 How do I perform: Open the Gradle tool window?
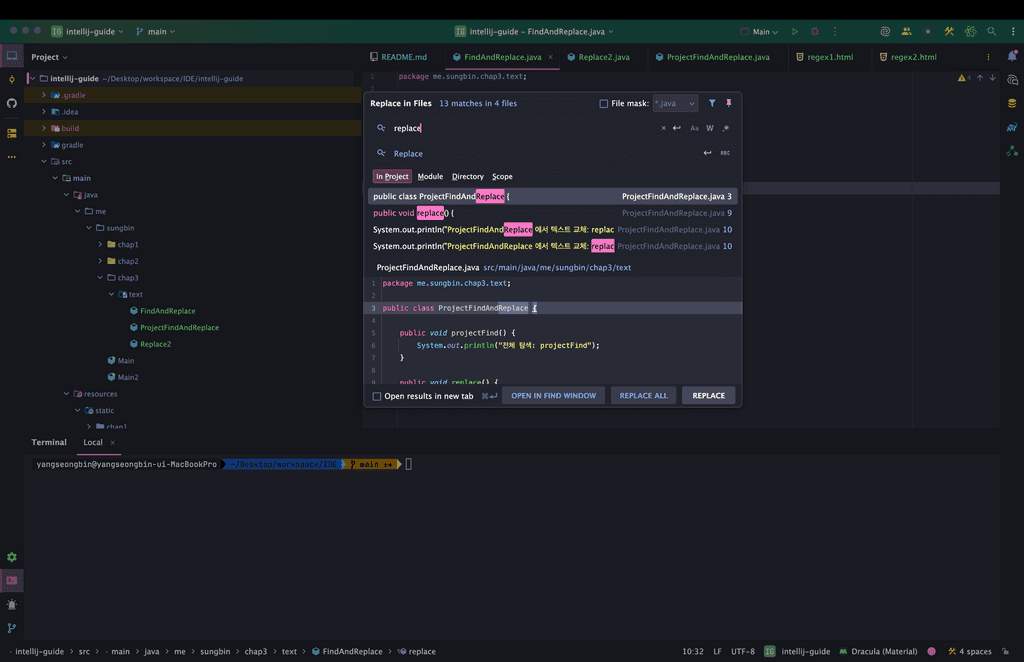click(x=1012, y=127)
